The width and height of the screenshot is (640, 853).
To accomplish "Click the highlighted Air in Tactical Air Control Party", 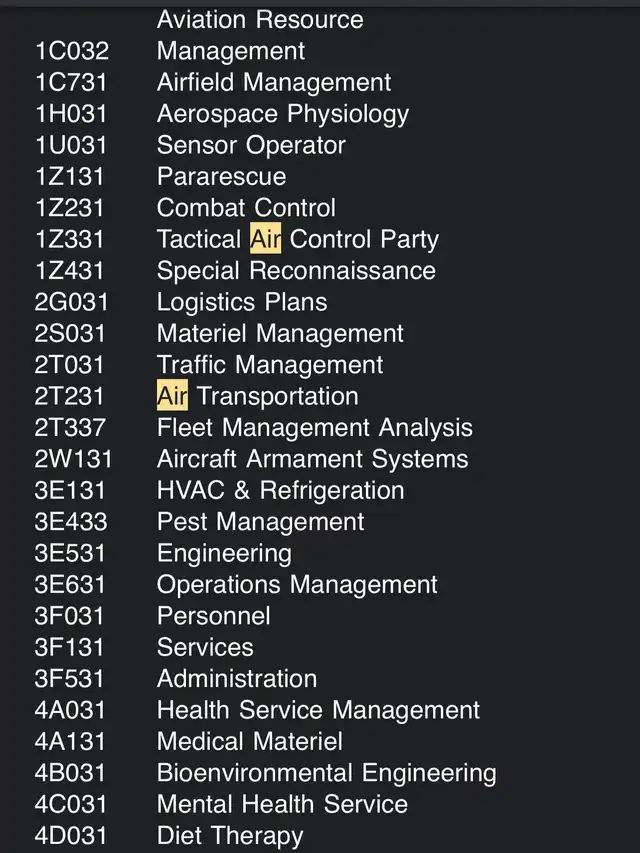I will tap(266, 238).
